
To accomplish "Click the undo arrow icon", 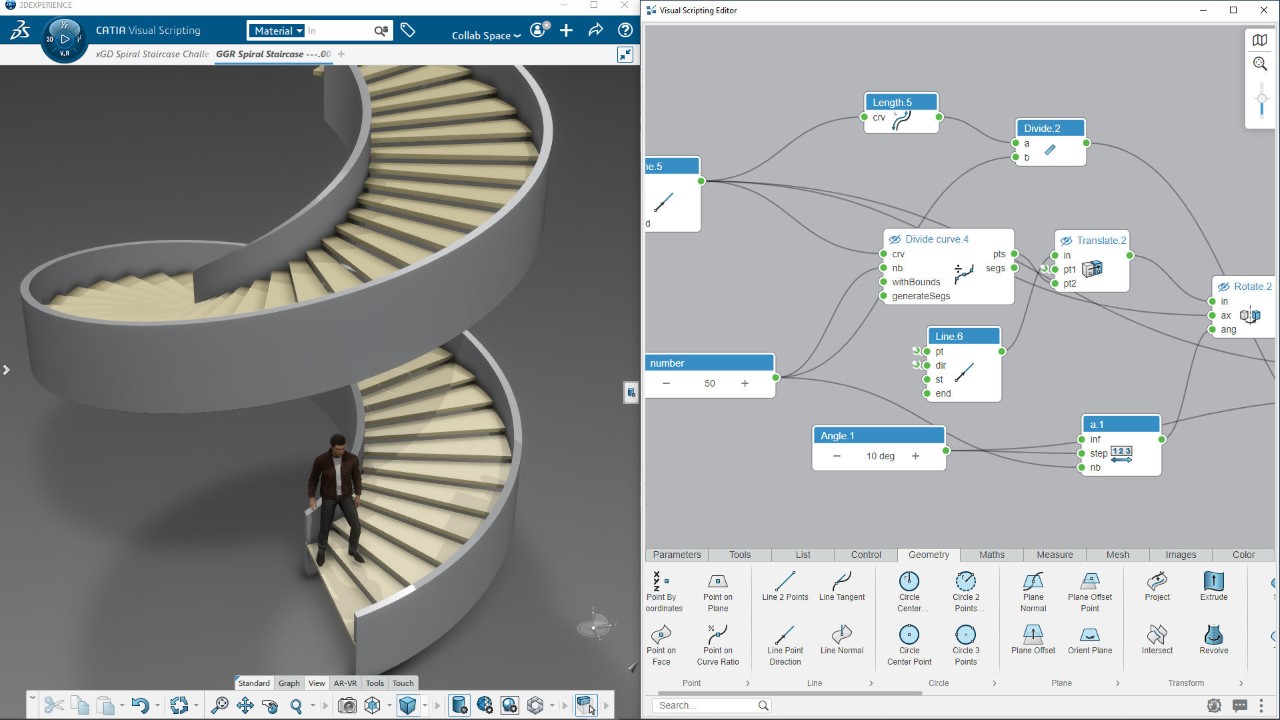I will coord(140,705).
